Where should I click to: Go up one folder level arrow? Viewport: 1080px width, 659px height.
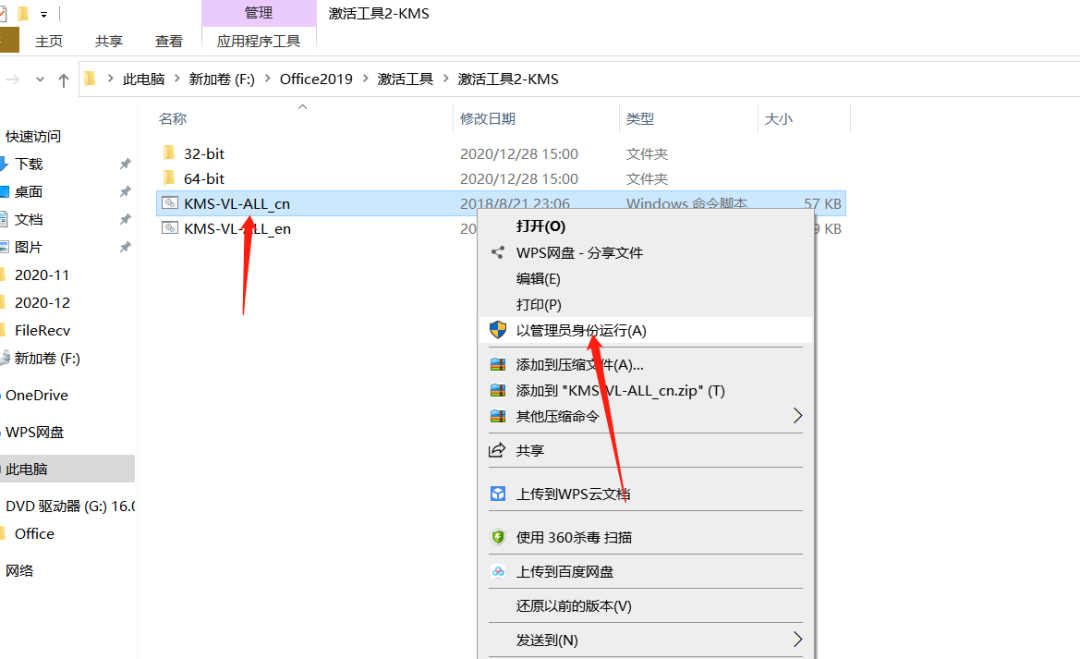click(63, 80)
